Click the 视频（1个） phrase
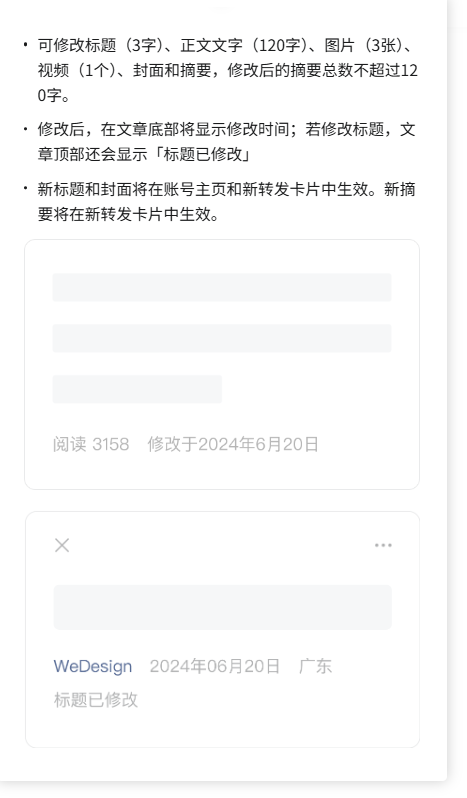The height and width of the screenshot is (798, 467). [77, 70]
